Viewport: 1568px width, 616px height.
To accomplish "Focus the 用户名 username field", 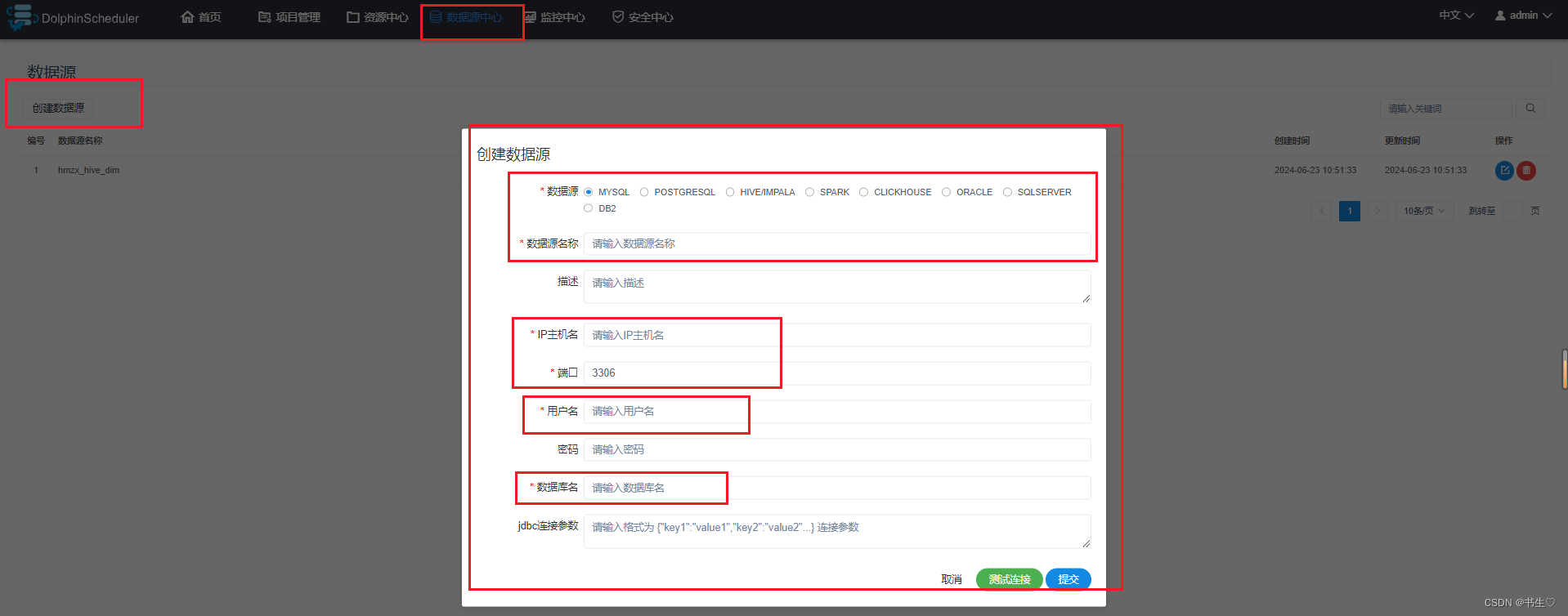I will [x=837, y=411].
